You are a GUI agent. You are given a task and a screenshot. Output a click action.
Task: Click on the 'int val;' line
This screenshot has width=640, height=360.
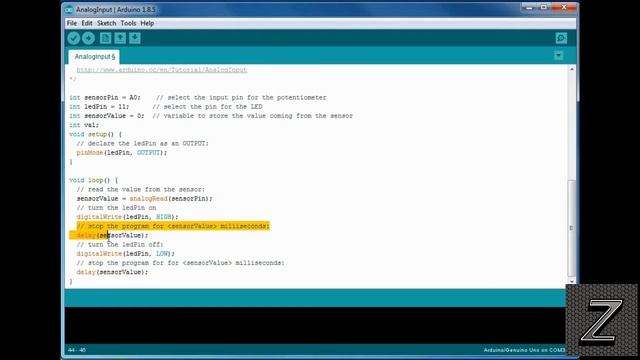tap(84, 125)
